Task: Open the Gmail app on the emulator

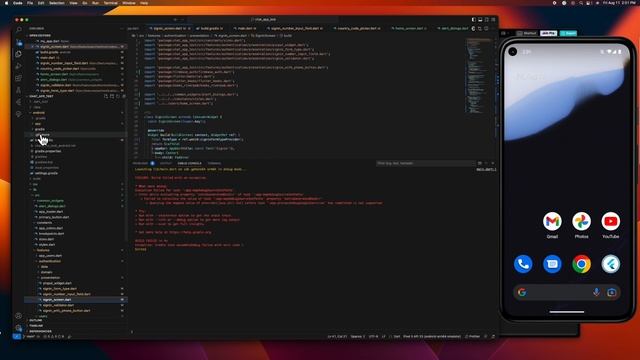Action: pos(552,222)
